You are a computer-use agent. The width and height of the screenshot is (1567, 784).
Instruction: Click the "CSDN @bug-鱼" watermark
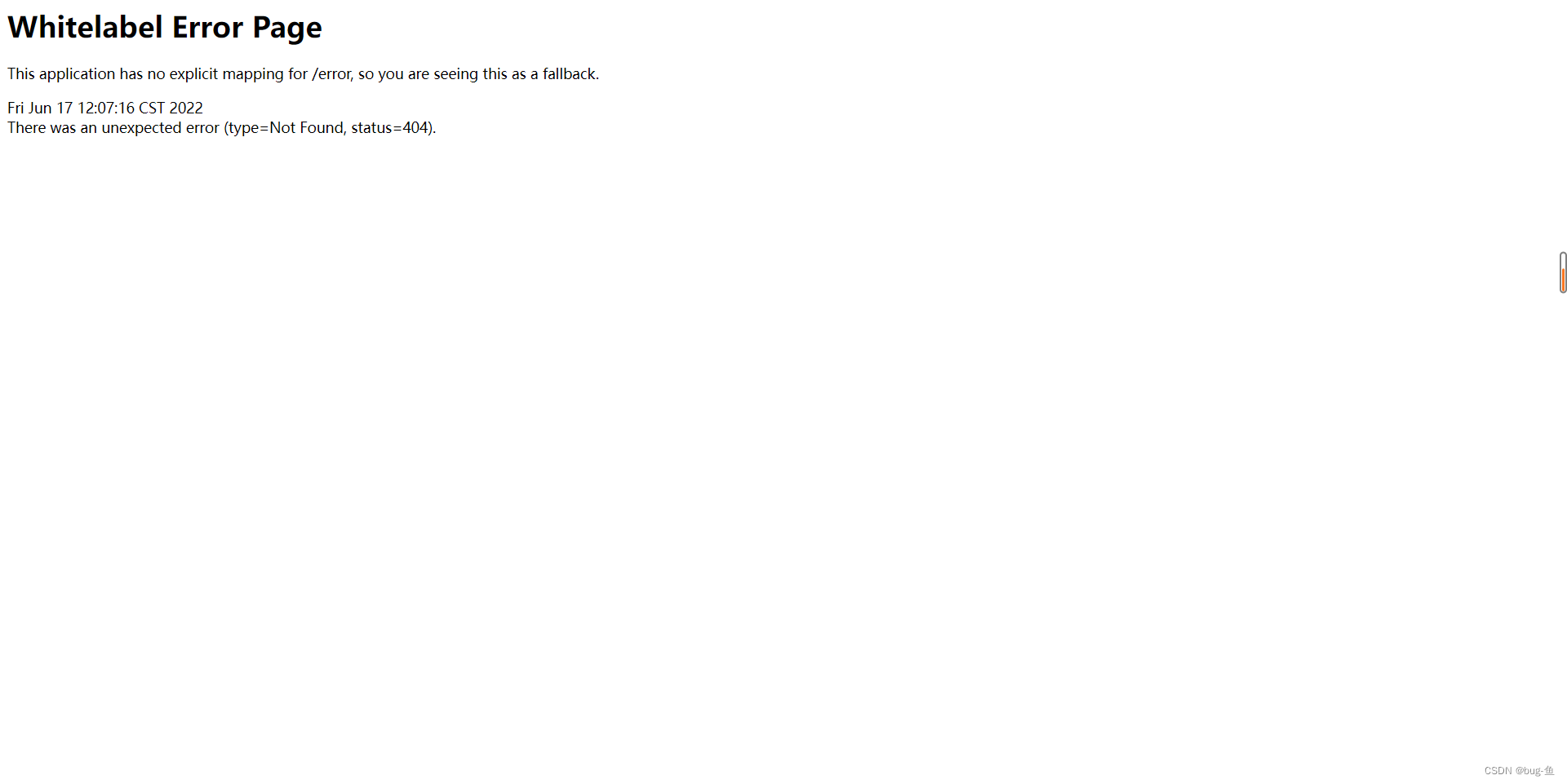[x=1519, y=771]
